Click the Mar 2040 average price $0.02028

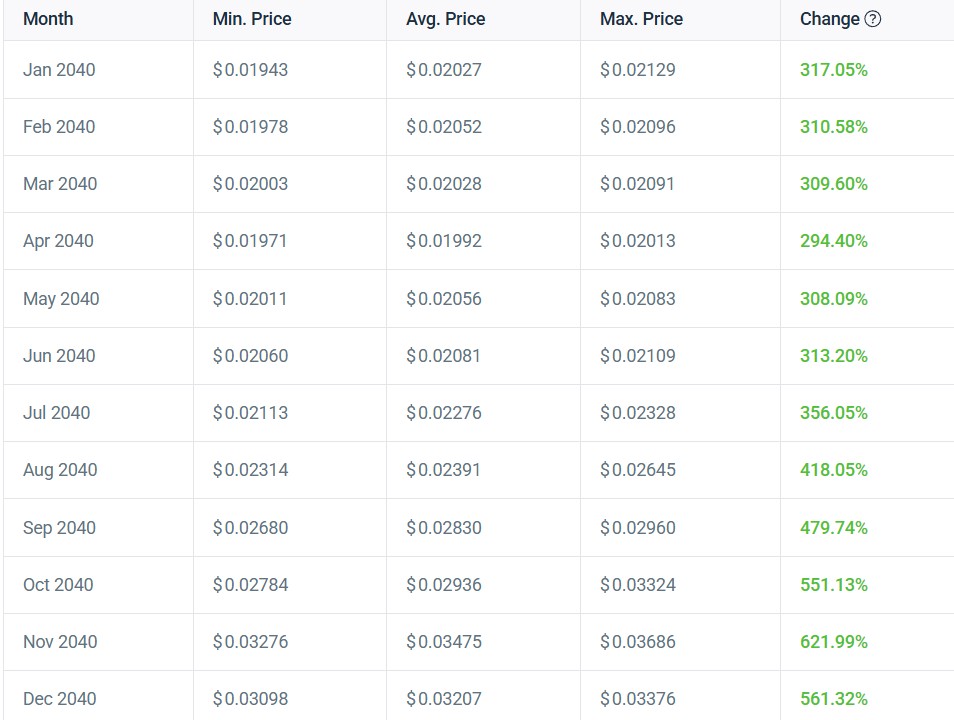[443, 184]
